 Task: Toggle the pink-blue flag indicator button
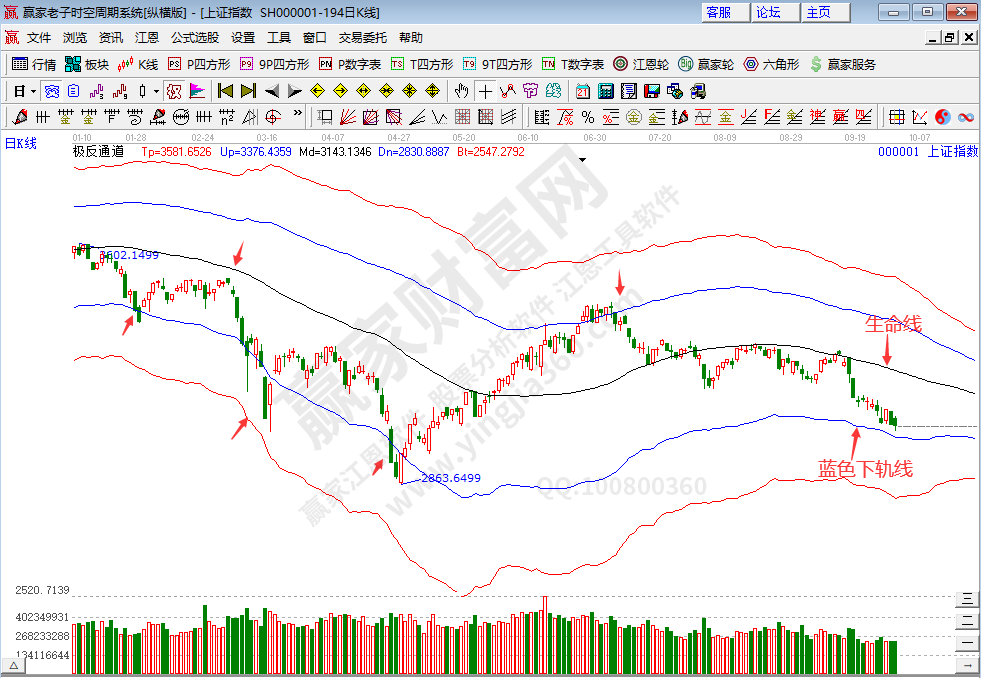pyautogui.click(x=196, y=91)
